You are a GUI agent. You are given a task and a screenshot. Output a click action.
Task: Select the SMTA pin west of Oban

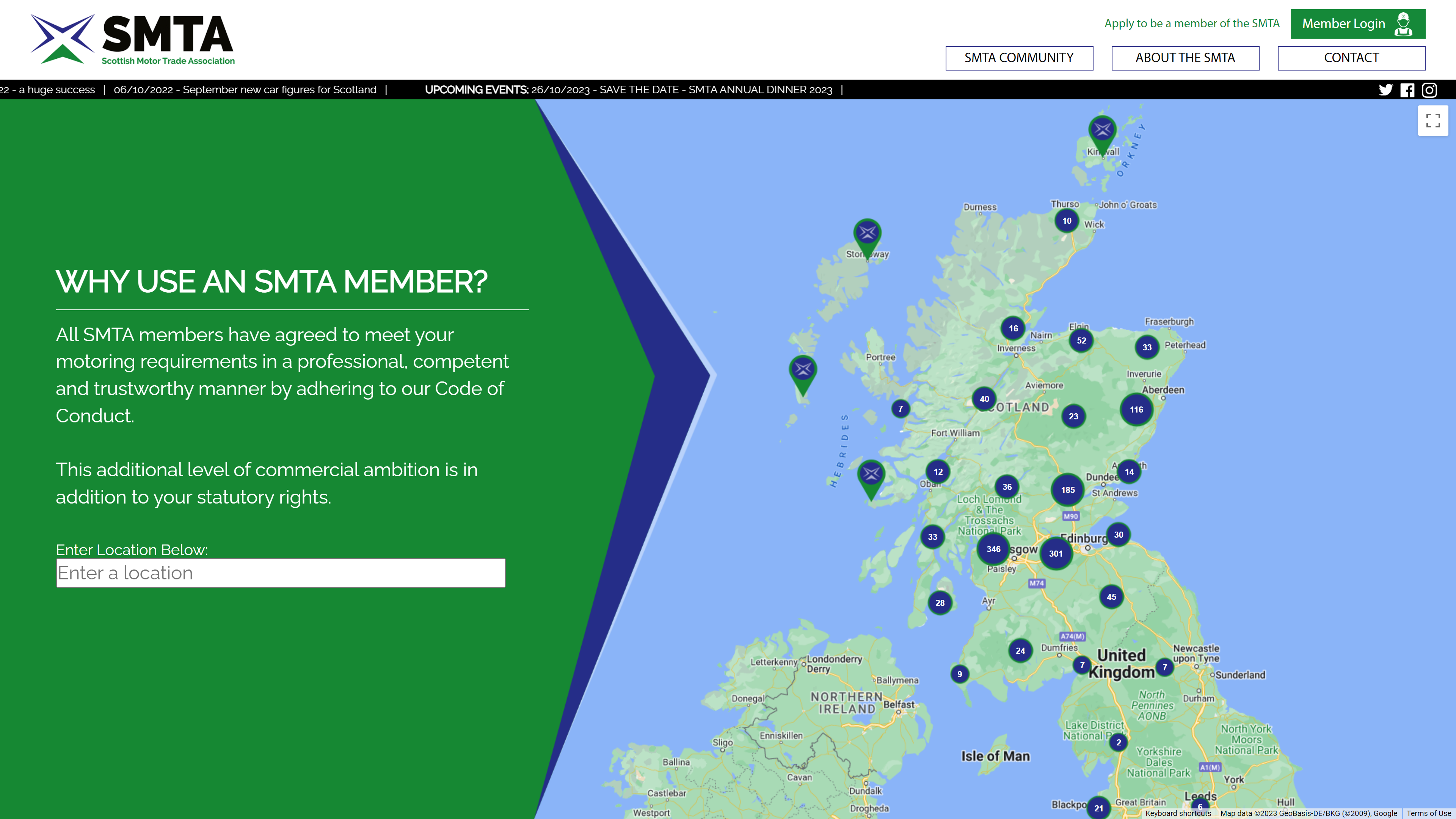[x=871, y=480]
